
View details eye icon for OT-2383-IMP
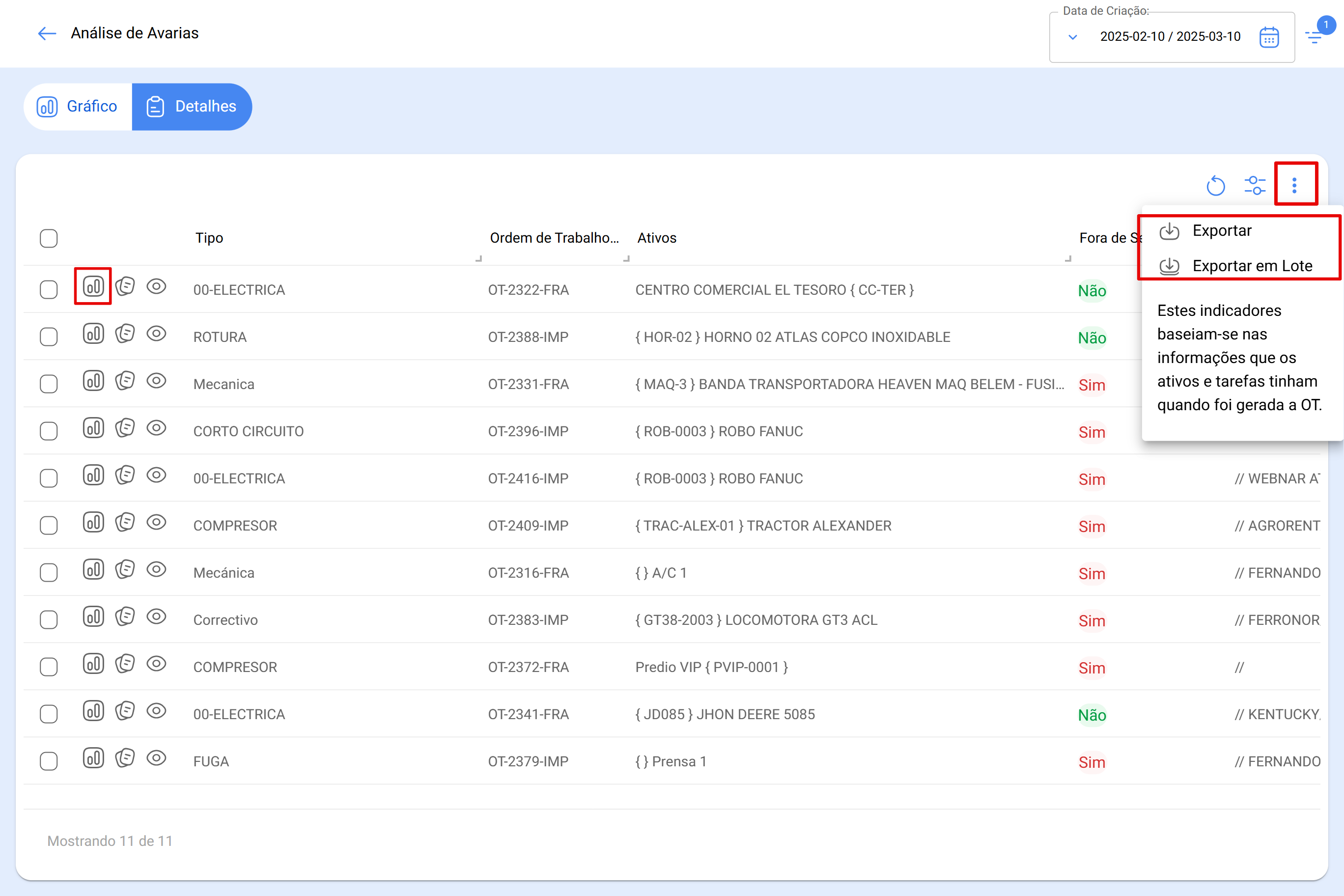coord(156,616)
